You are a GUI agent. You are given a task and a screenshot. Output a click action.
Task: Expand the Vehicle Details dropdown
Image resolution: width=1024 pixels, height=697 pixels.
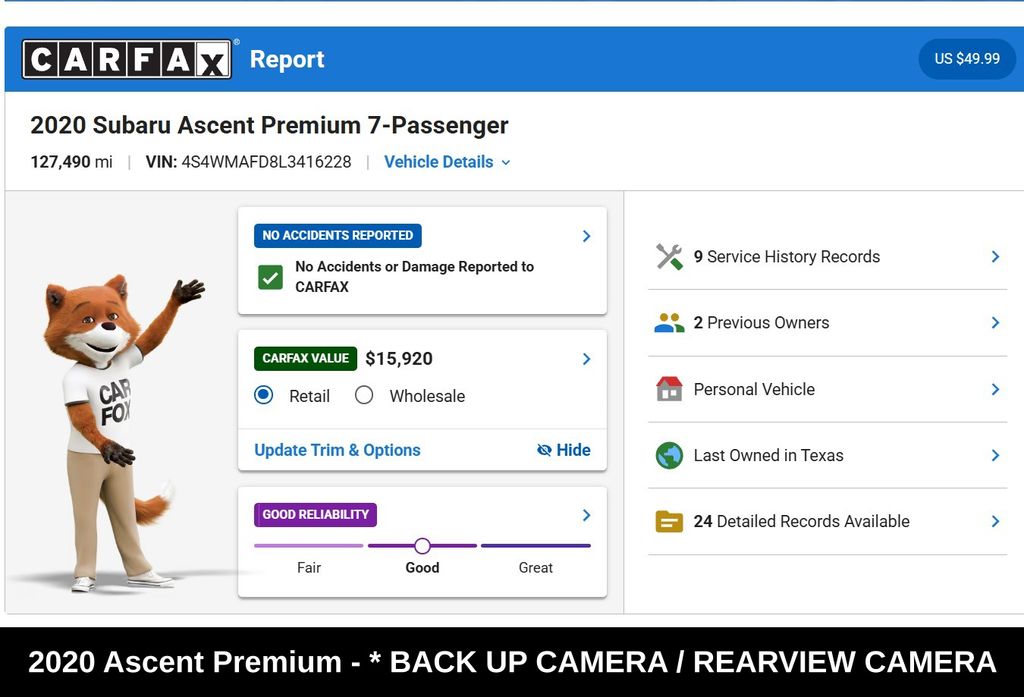point(447,162)
